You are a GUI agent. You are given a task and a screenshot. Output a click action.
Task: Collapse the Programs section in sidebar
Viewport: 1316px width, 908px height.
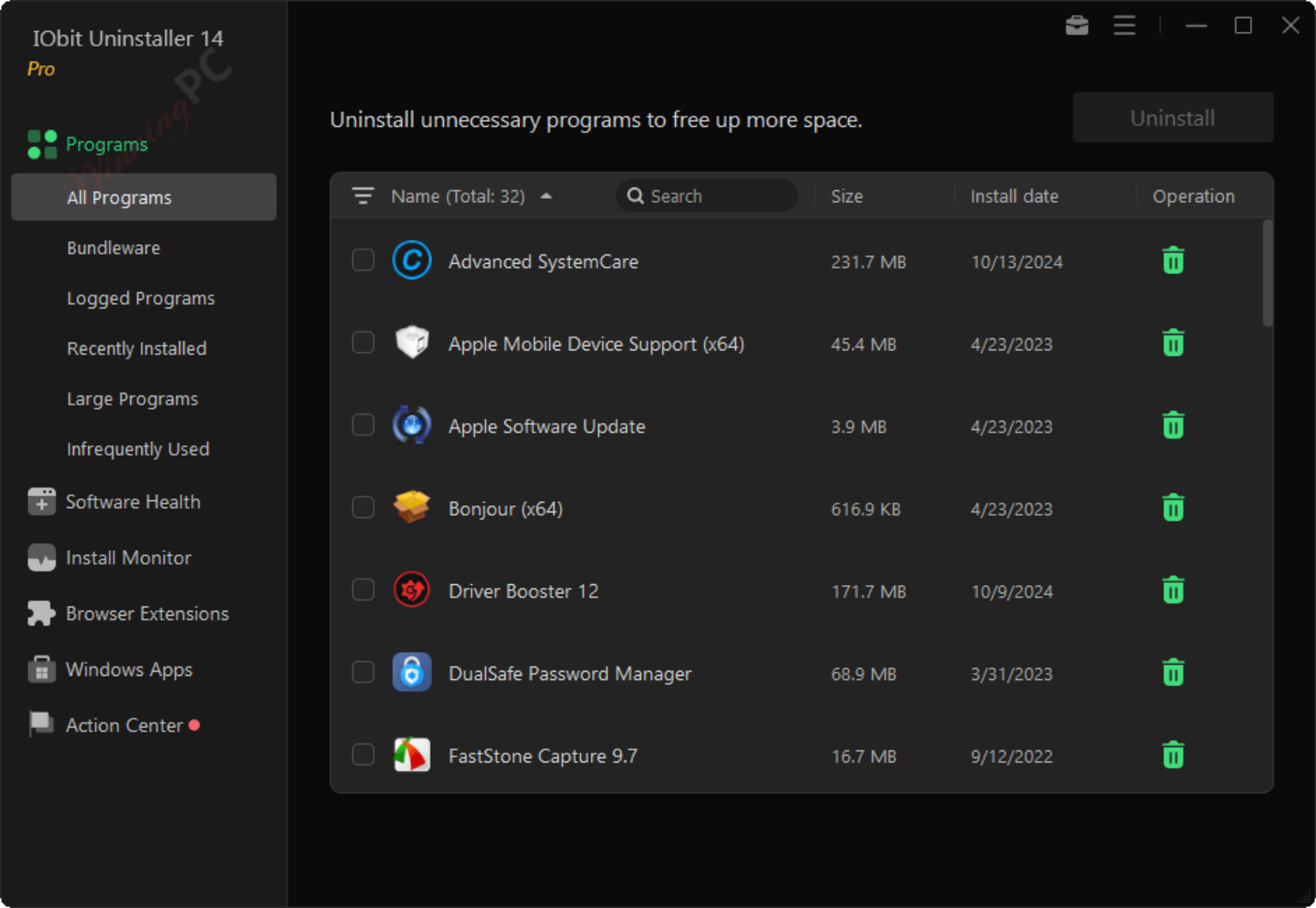106,144
